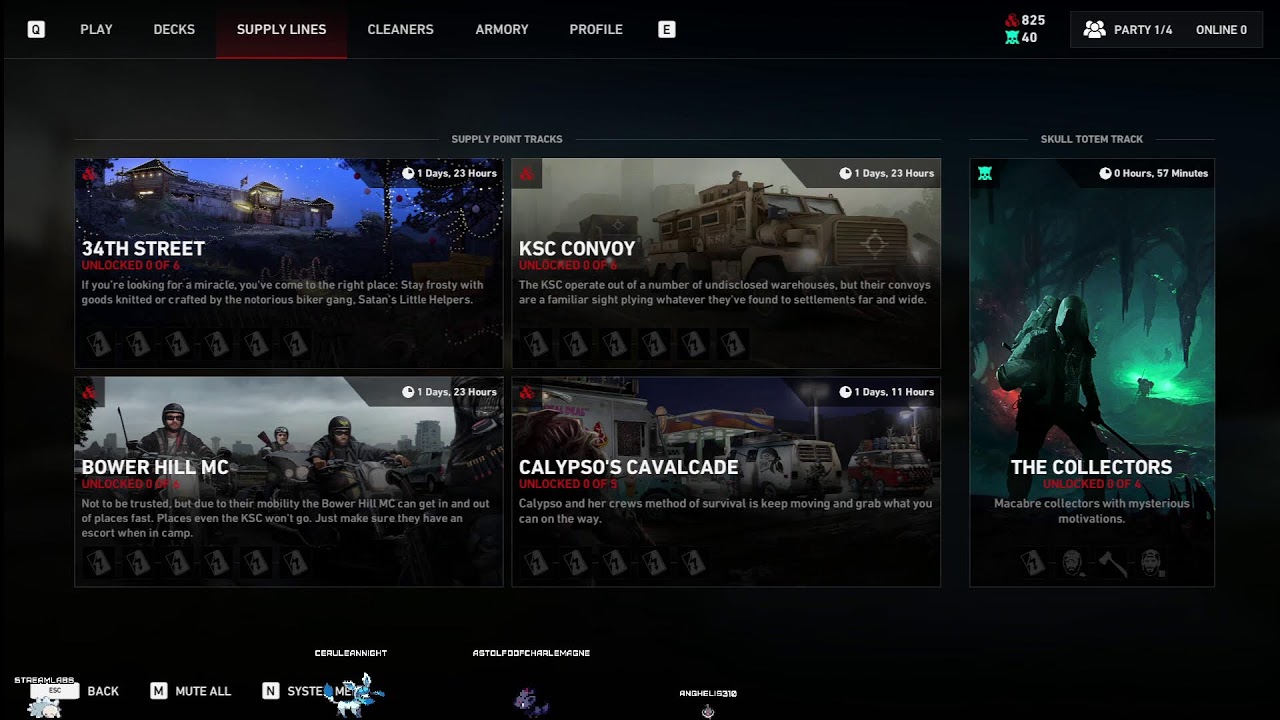Click the clock icon on 34TH STREET timer
This screenshot has height=720, width=1280.
click(408, 173)
